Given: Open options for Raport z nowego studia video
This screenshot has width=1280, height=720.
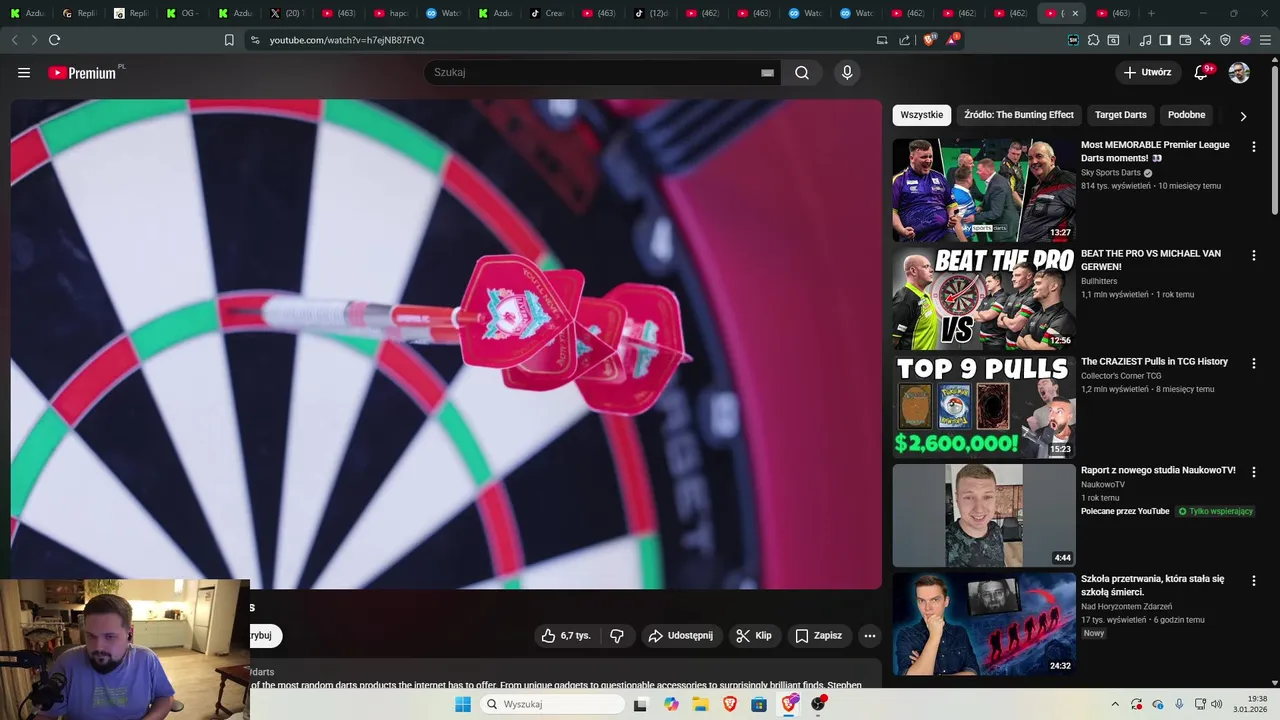Looking at the screenshot, I should click(1254, 471).
